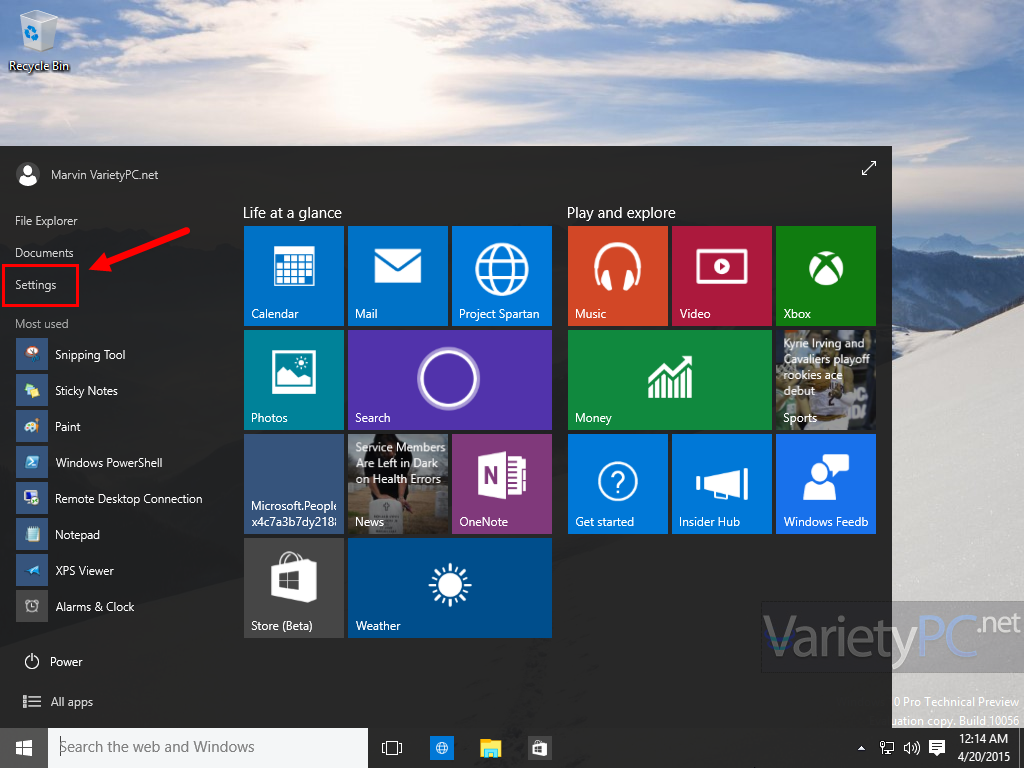Launch the Windows Feedback tile

pos(826,484)
